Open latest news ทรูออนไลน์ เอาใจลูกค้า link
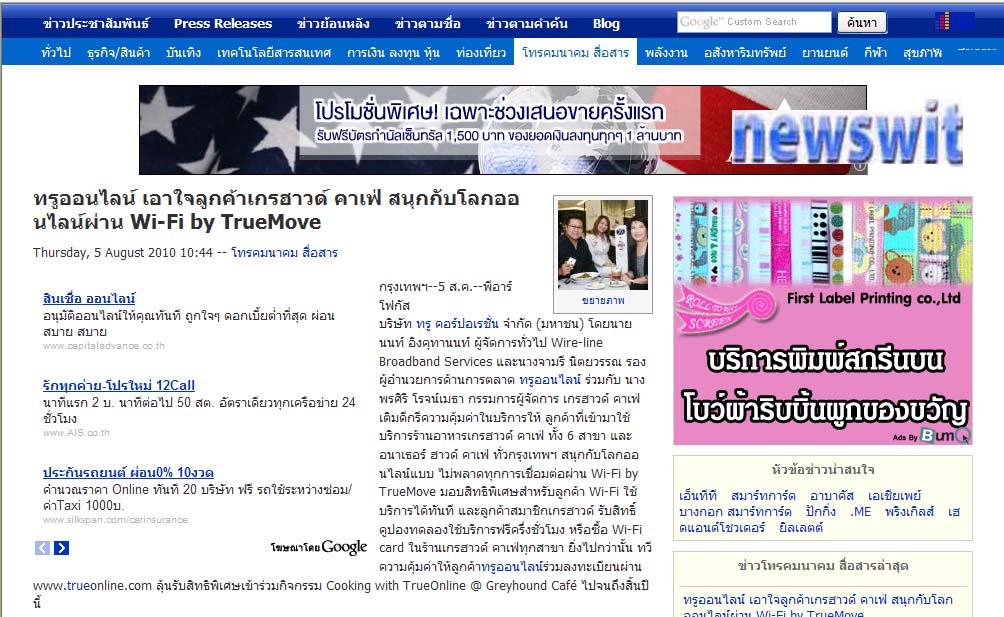 pyautogui.click(x=818, y=606)
